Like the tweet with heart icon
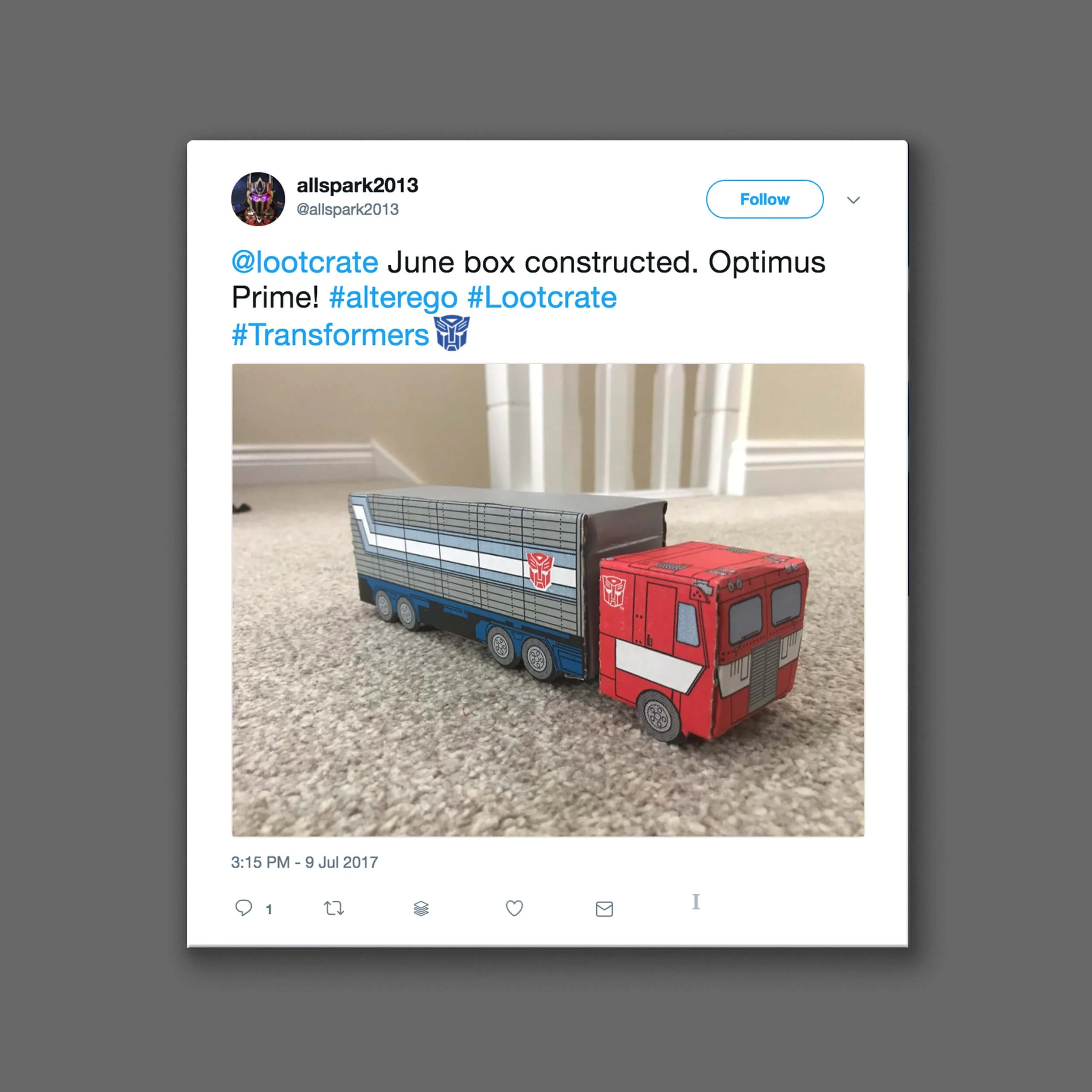 (514, 908)
